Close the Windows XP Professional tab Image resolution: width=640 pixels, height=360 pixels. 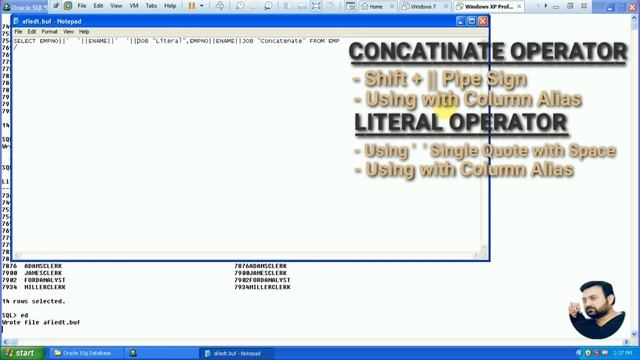pos(519,7)
